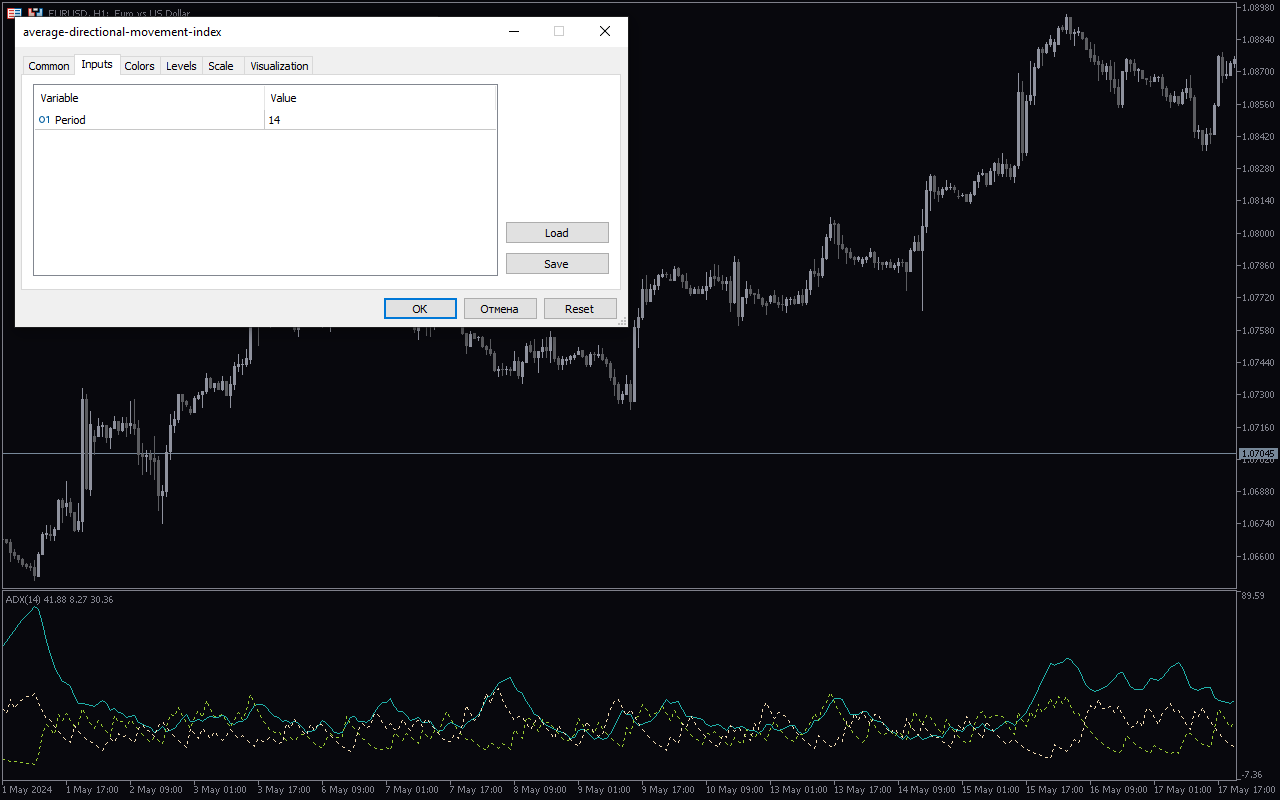Click the current price label 1.07045

[1258, 454]
